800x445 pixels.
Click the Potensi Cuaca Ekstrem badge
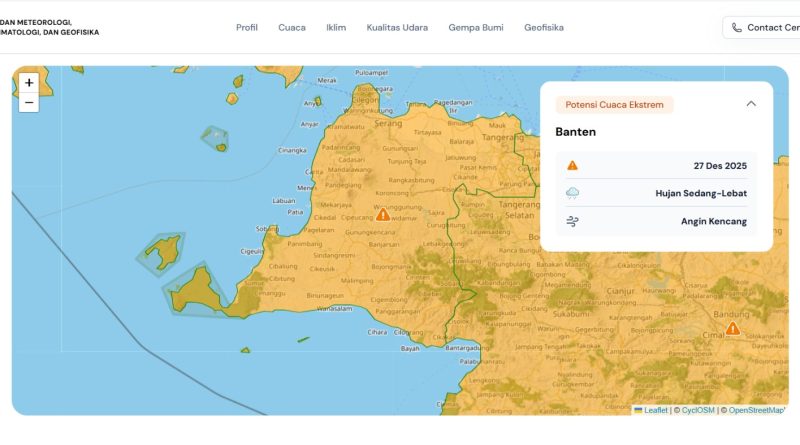point(615,105)
